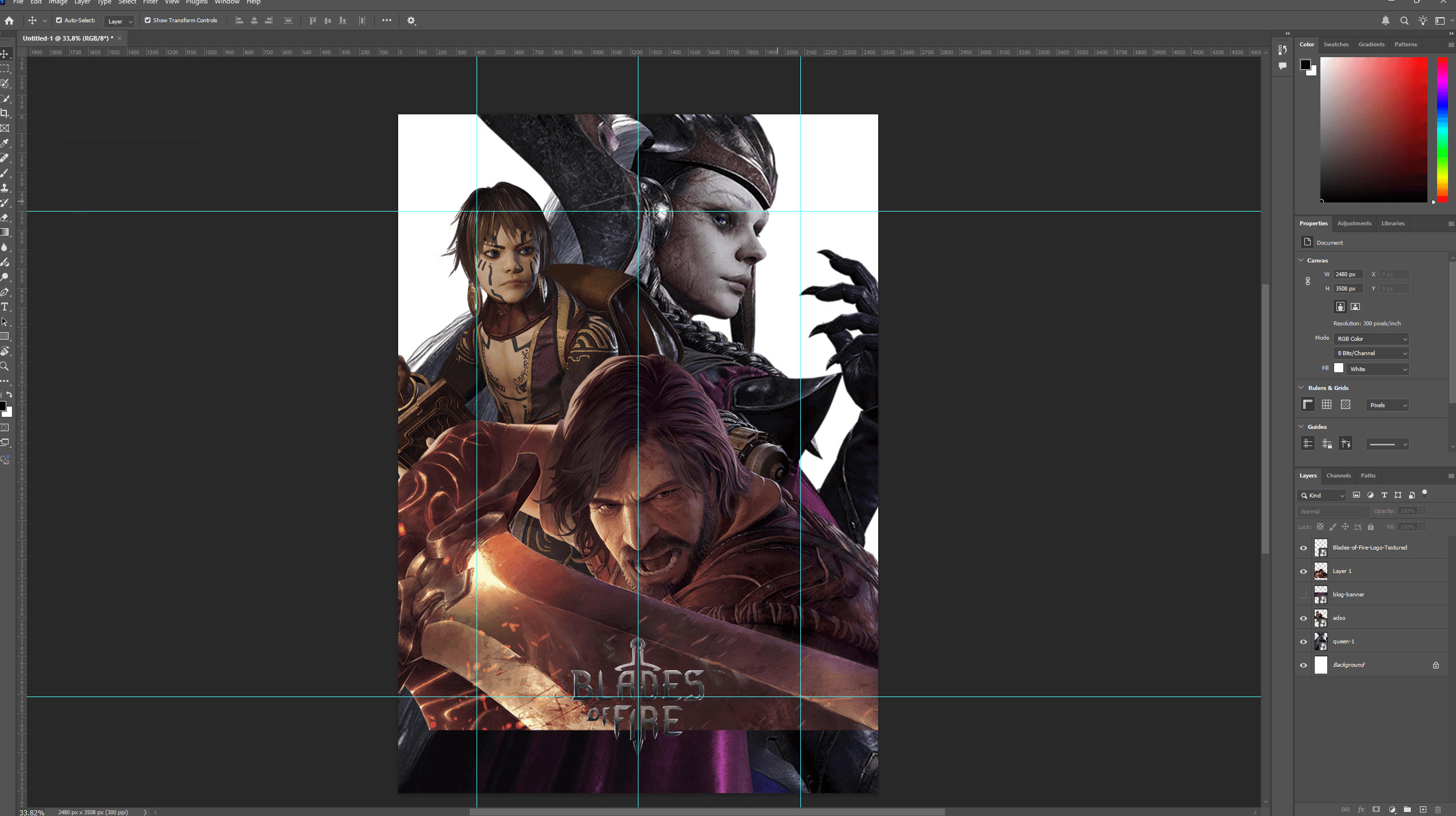
Task: Uncheck the Auto-Select checkbox
Action: (x=59, y=21)
